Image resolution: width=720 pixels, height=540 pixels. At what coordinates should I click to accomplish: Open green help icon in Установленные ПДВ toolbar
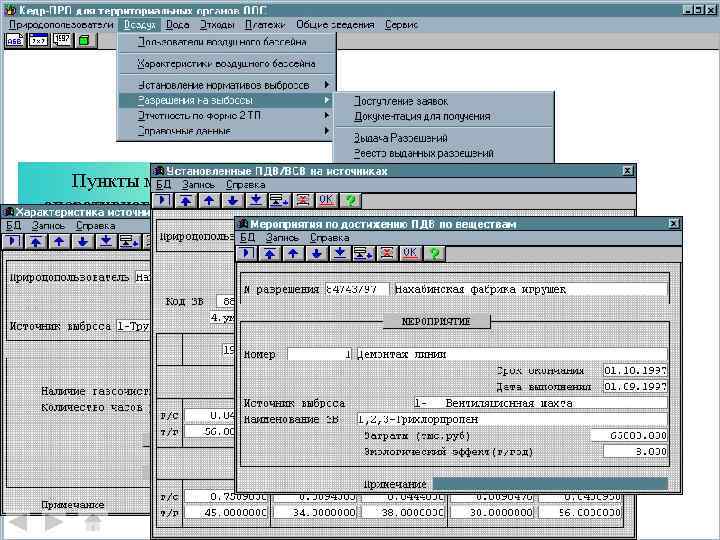[351, 200]
